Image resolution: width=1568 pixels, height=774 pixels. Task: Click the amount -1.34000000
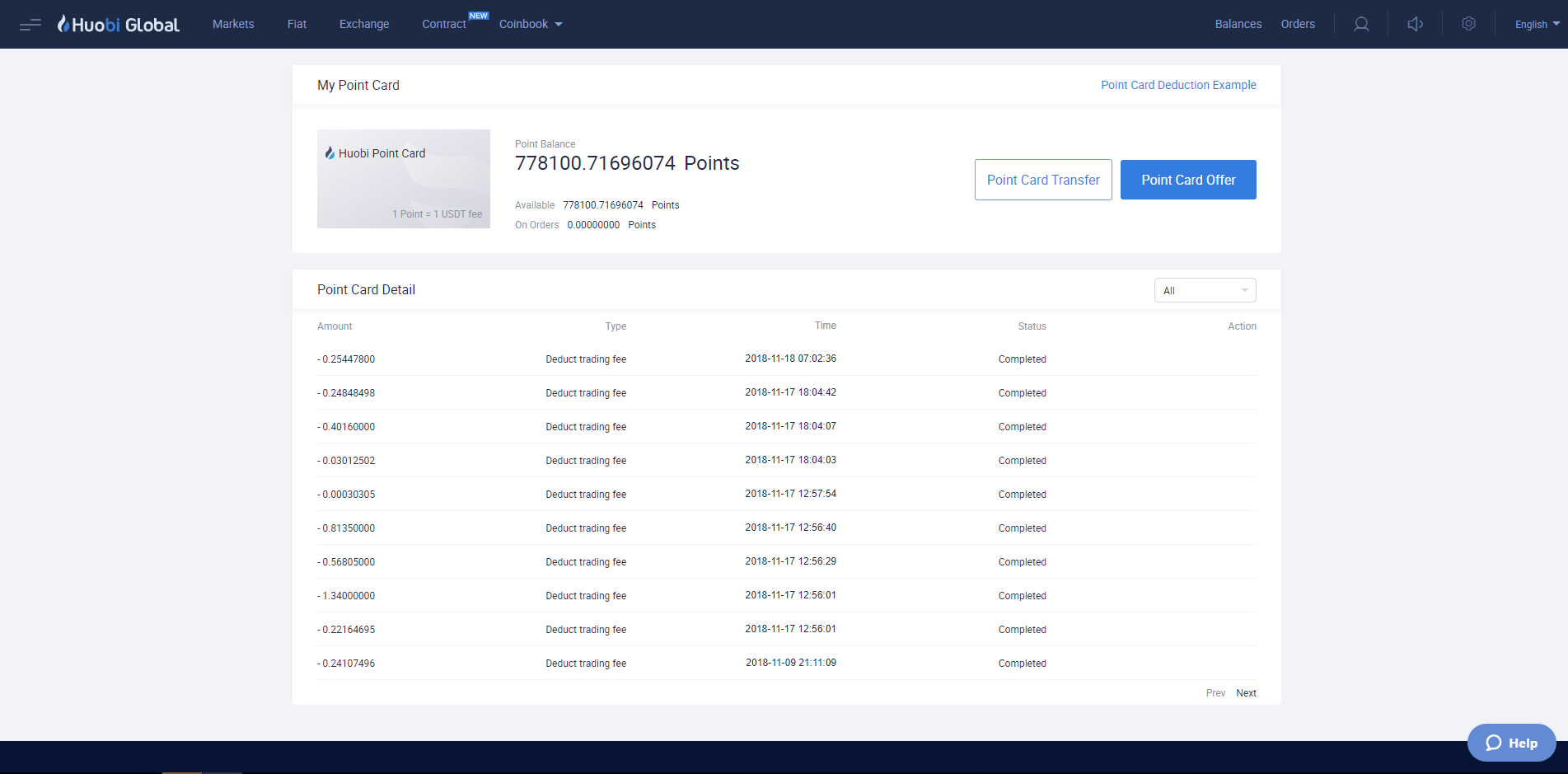(346, 596)
